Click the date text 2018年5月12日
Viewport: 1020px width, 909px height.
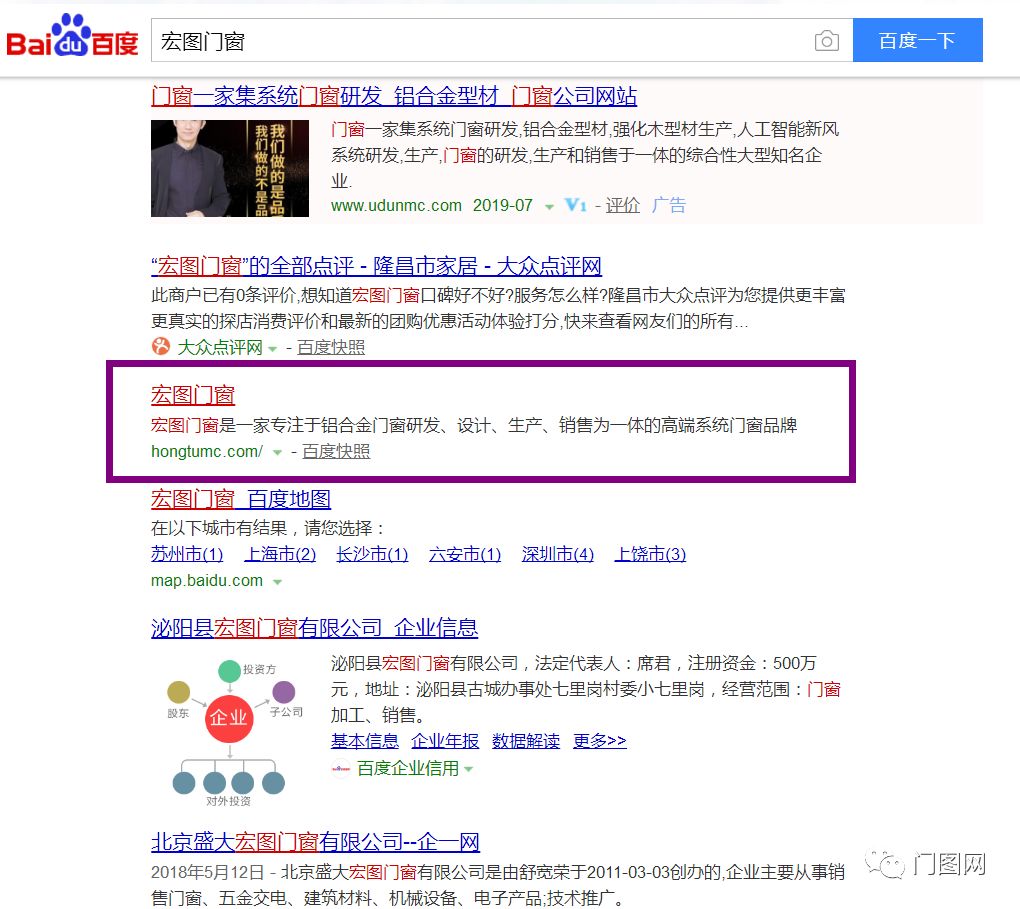pos(208,872)
